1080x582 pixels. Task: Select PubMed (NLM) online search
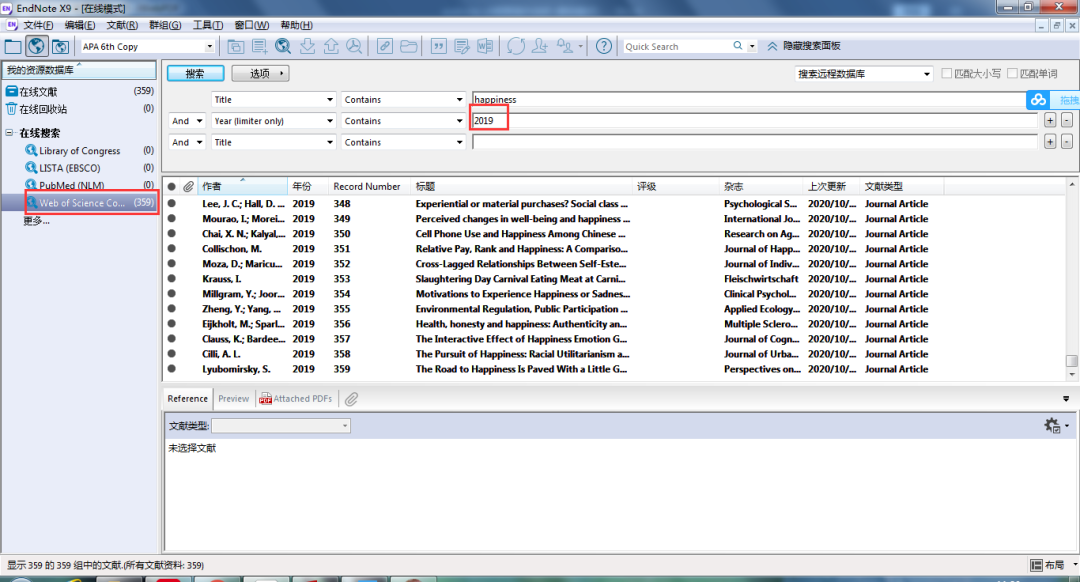(x=72, y=185)
